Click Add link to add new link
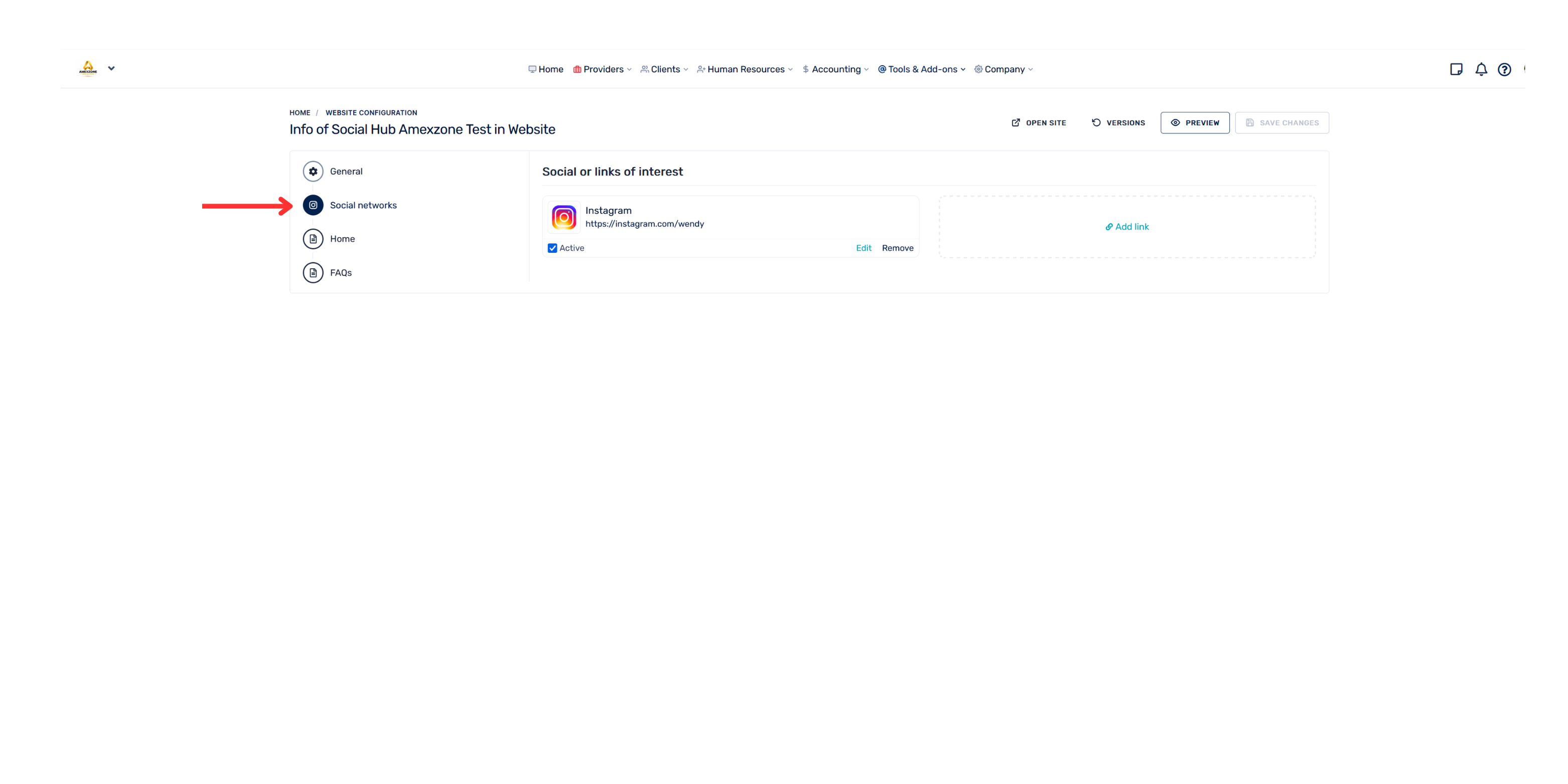 click(x=1126, y=226)
